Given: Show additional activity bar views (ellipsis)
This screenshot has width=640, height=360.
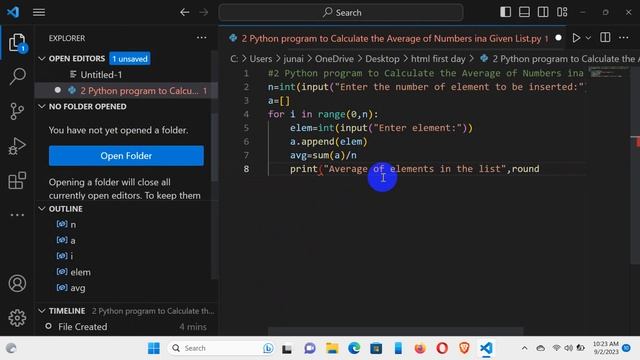Looking at the screenshot, I should point(17,215).
